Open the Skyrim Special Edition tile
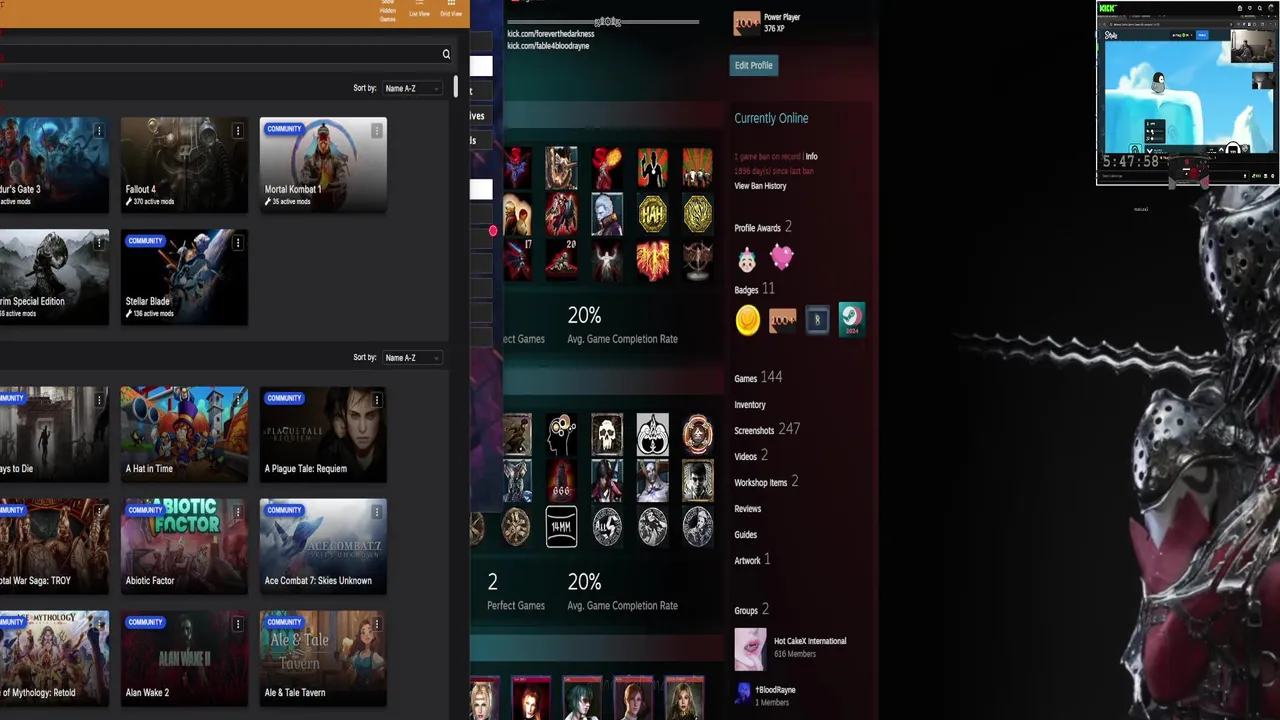The image size is (1280, 720). [54, 277]
